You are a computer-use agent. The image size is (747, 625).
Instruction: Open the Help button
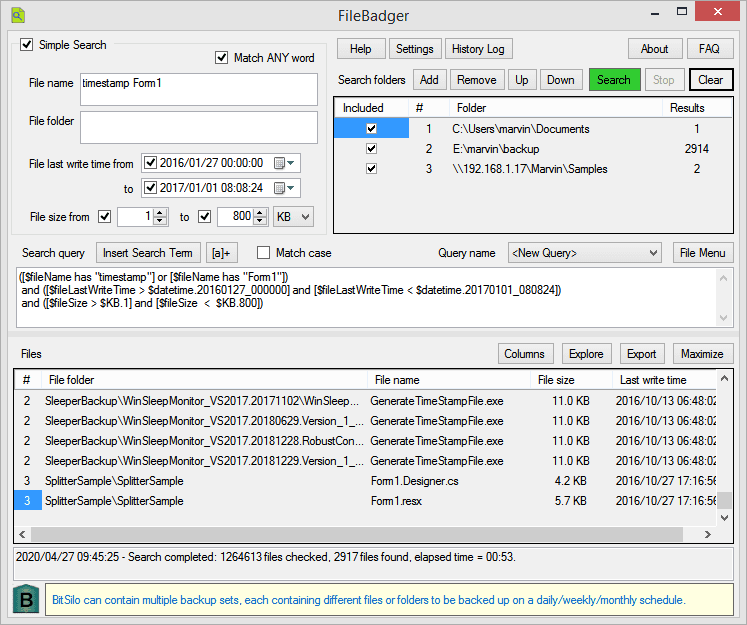361,49
